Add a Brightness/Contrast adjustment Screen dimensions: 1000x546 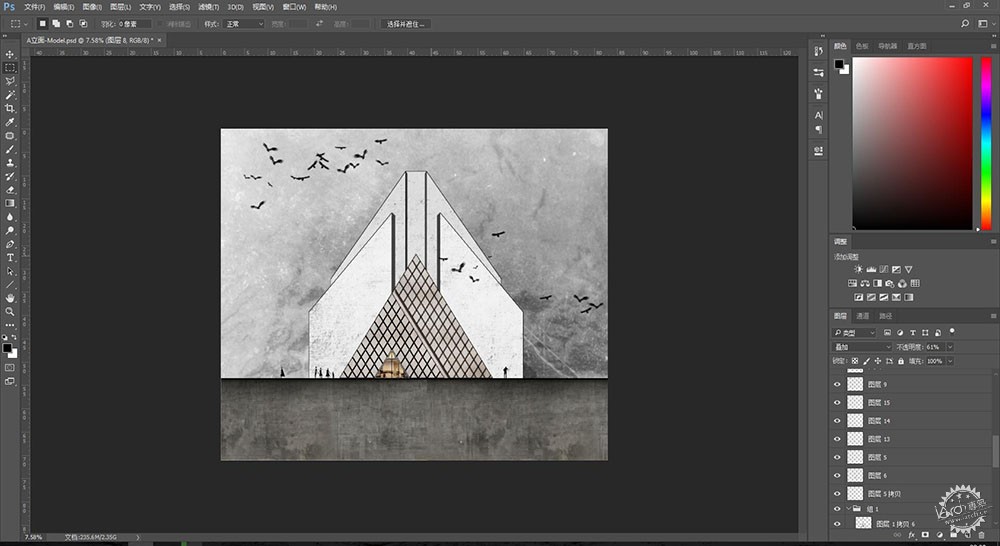858,269
